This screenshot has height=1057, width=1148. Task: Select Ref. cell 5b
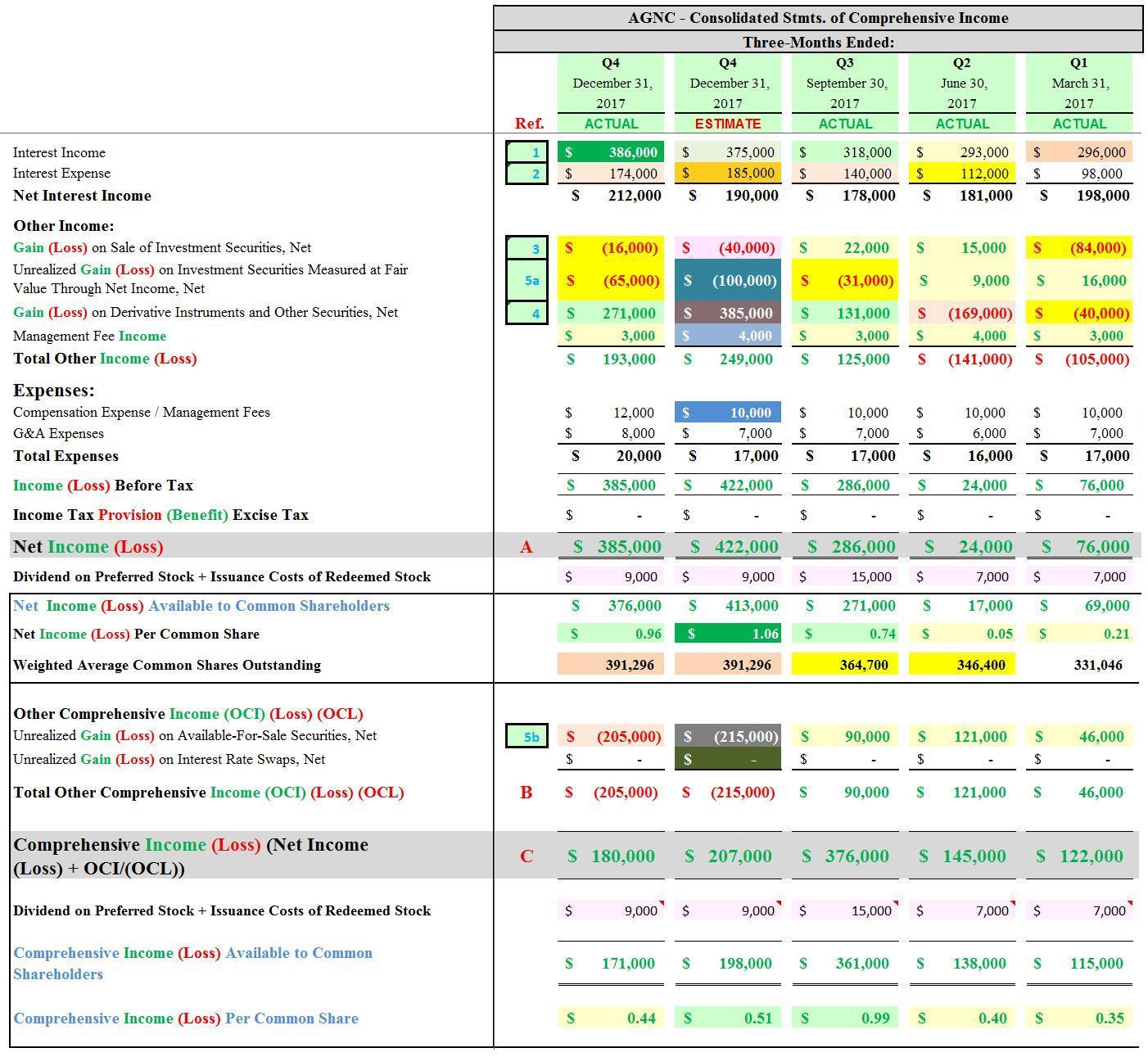[x=527, y=736]
